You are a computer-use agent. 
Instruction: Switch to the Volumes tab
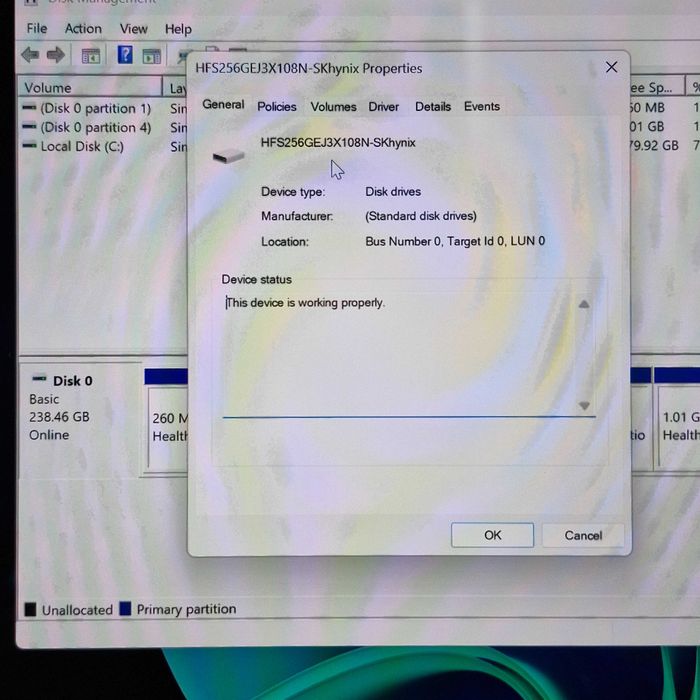click(333, 107)
